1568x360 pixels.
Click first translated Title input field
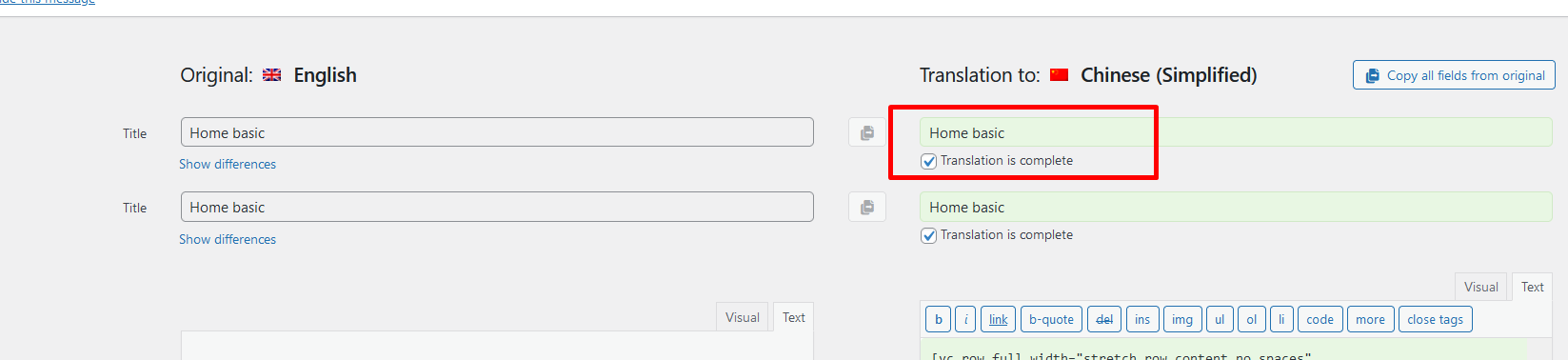coord(1236,132)
